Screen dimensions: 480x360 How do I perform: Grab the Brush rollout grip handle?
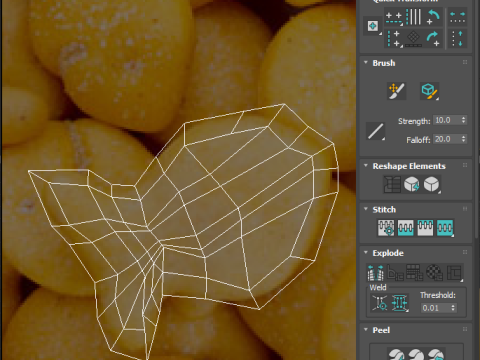(x=465, y=63)
